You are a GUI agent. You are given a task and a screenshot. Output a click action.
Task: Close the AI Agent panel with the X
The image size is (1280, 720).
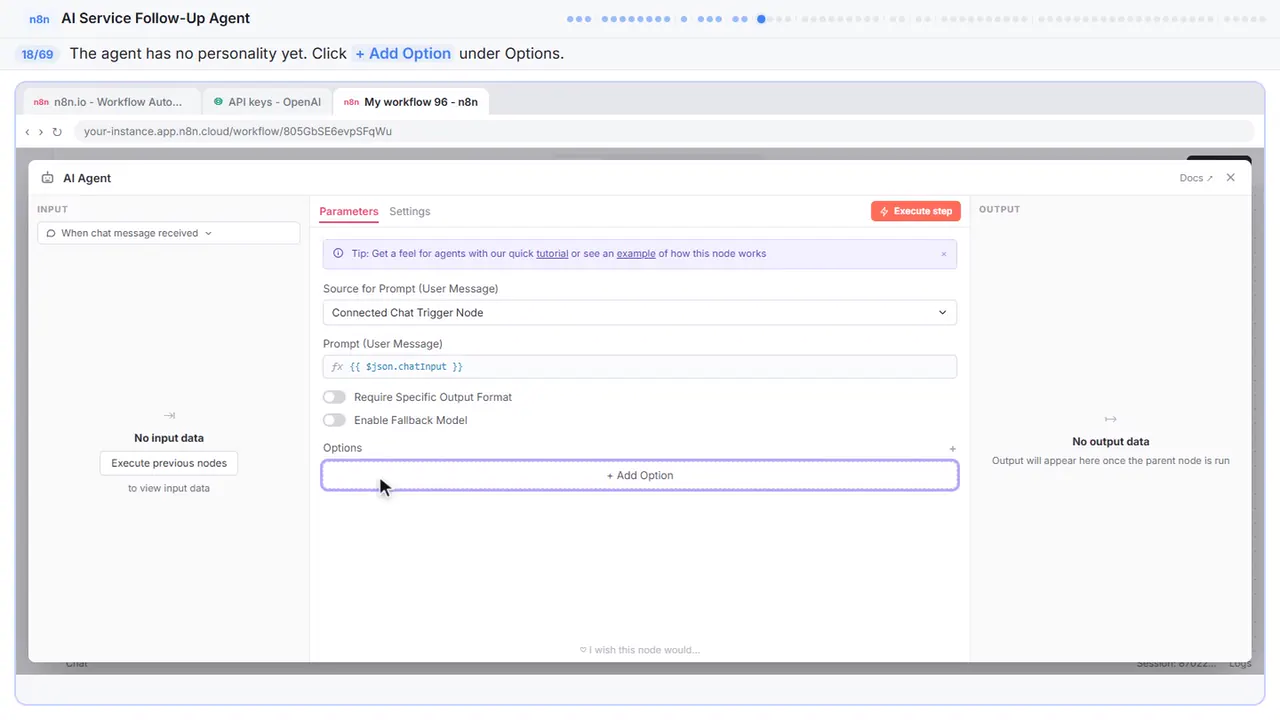click(1231, 177)
